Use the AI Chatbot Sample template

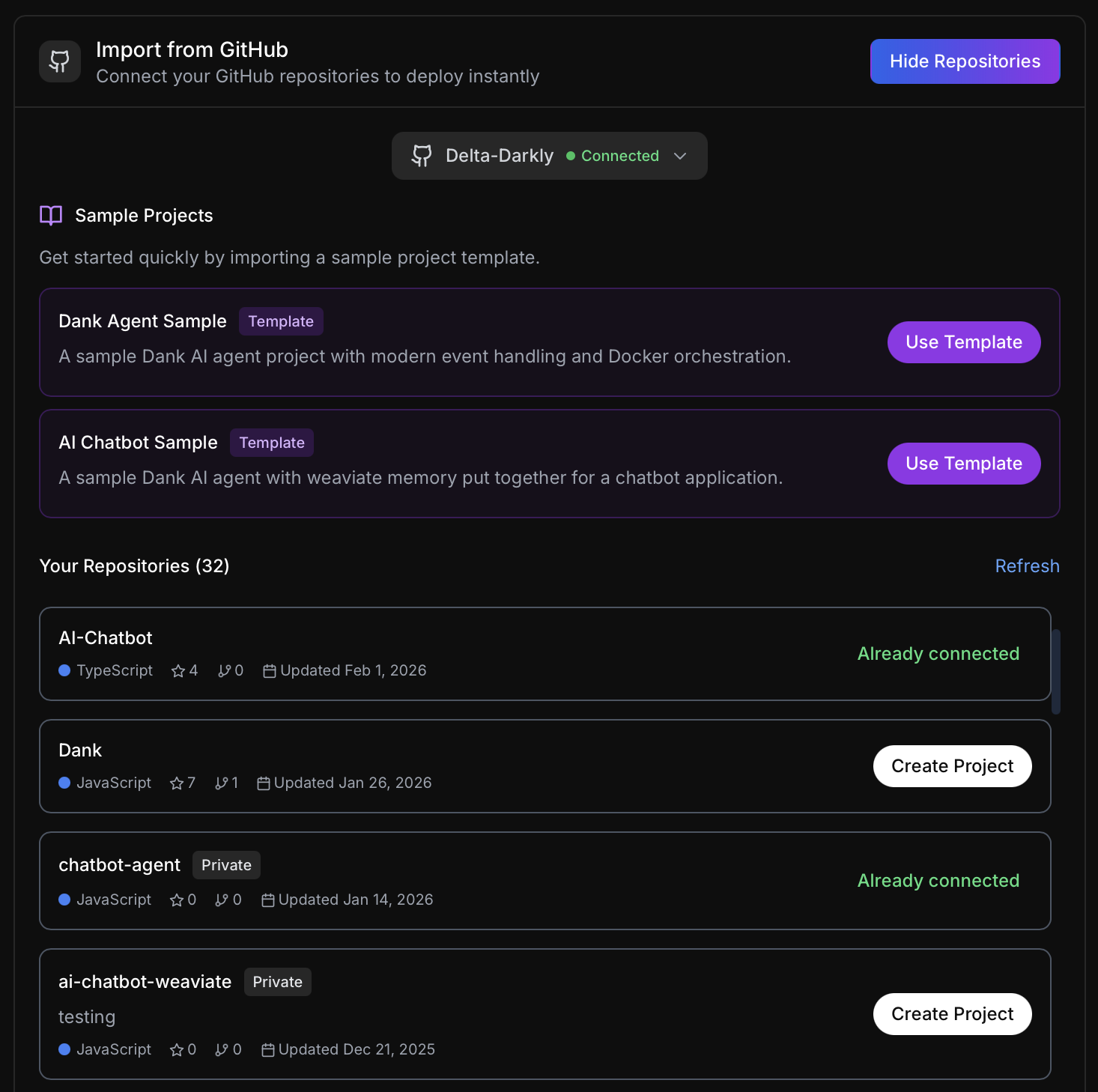[x=963, y=464]
